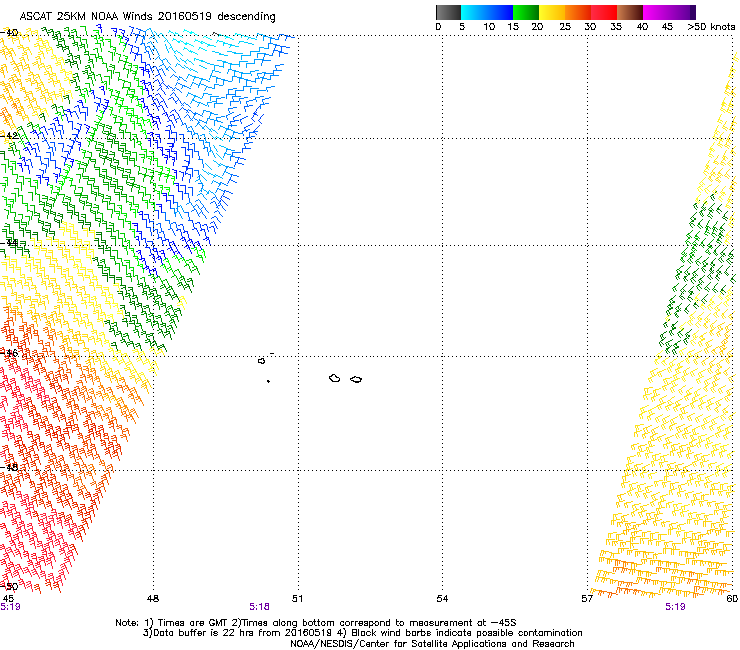Click the longitude label '45'
The width and height of the screenshot is (740, 650).
8,599
